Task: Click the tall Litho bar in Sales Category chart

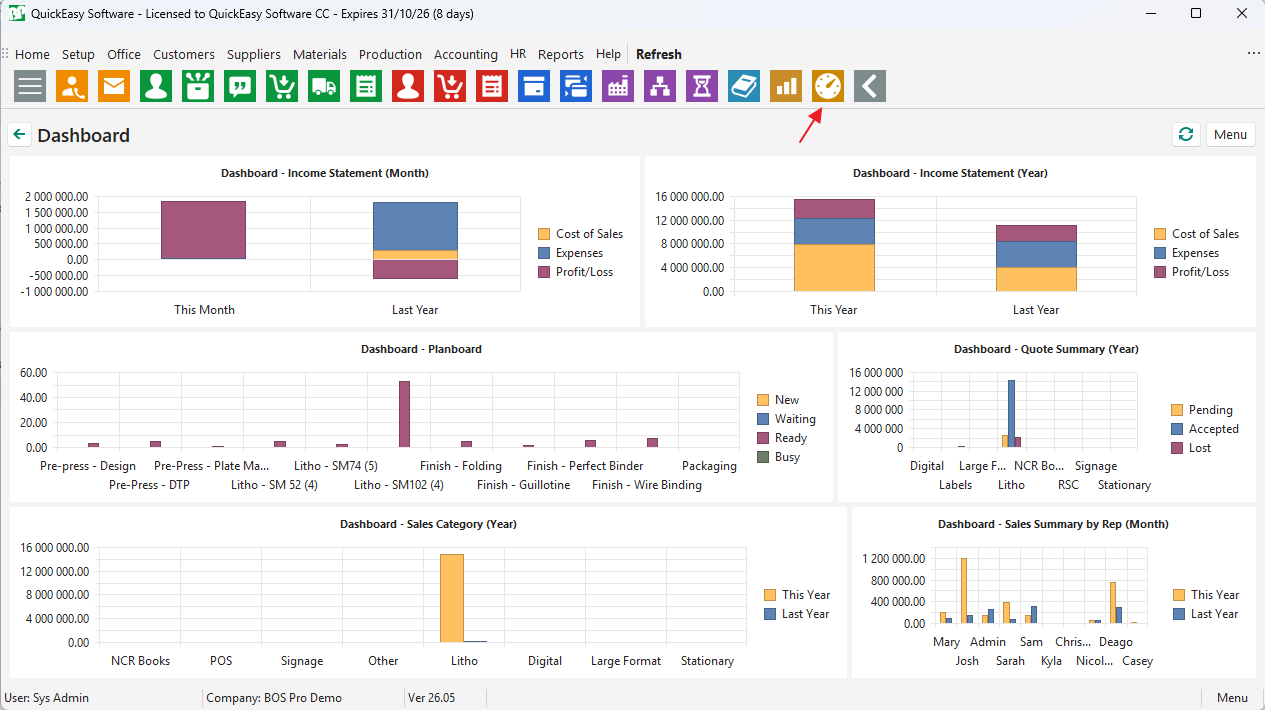Action: click(452, 598)
